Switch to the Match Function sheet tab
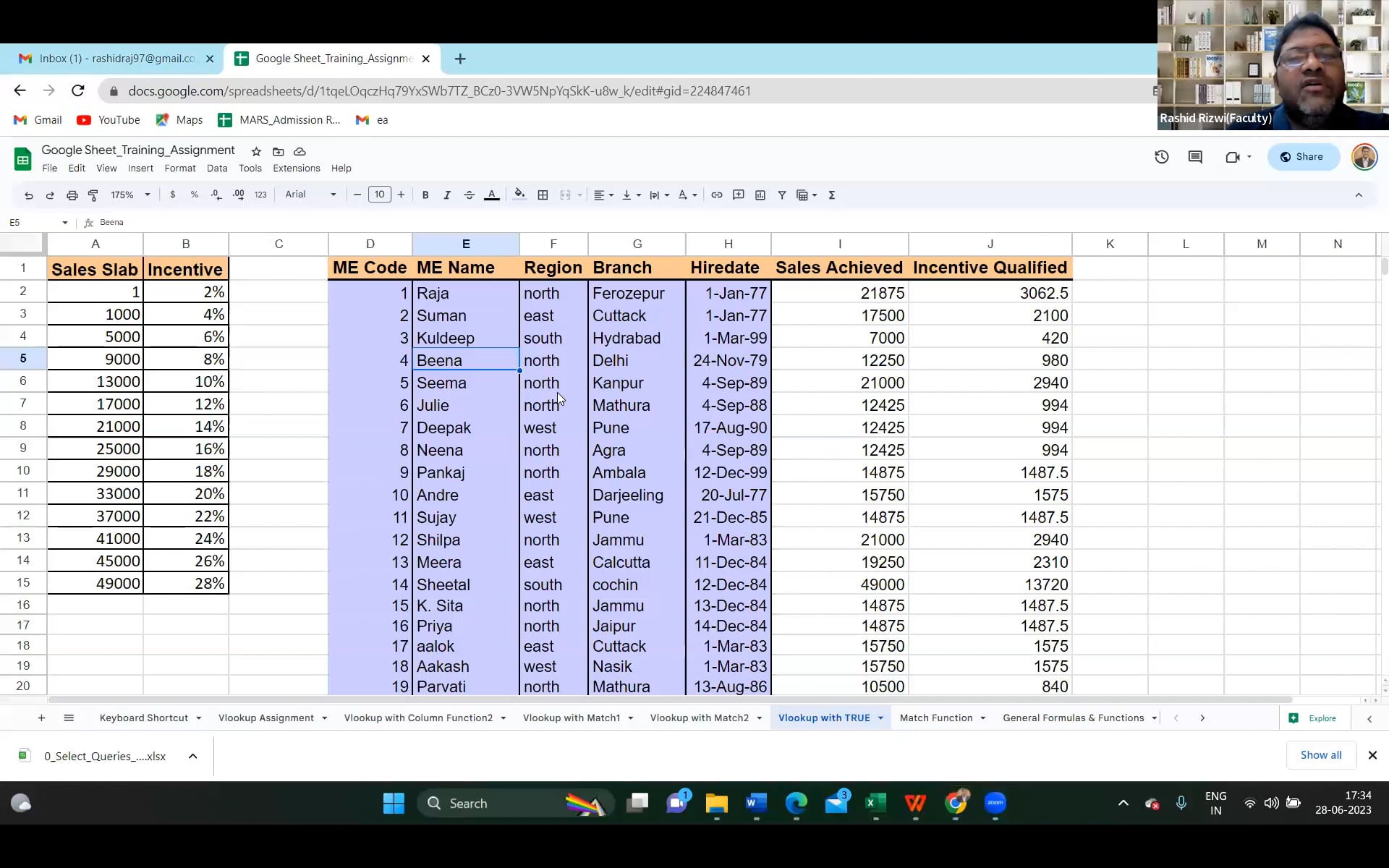This screenshot has width=1389, height=868. coord(936,718)
